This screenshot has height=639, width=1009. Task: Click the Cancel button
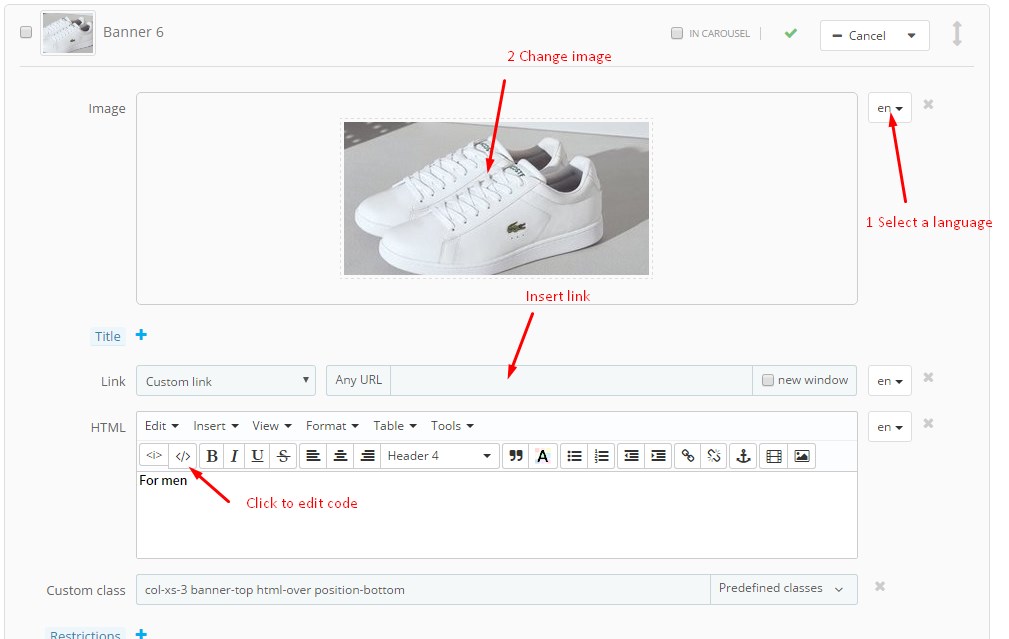(x=859, y=35)
